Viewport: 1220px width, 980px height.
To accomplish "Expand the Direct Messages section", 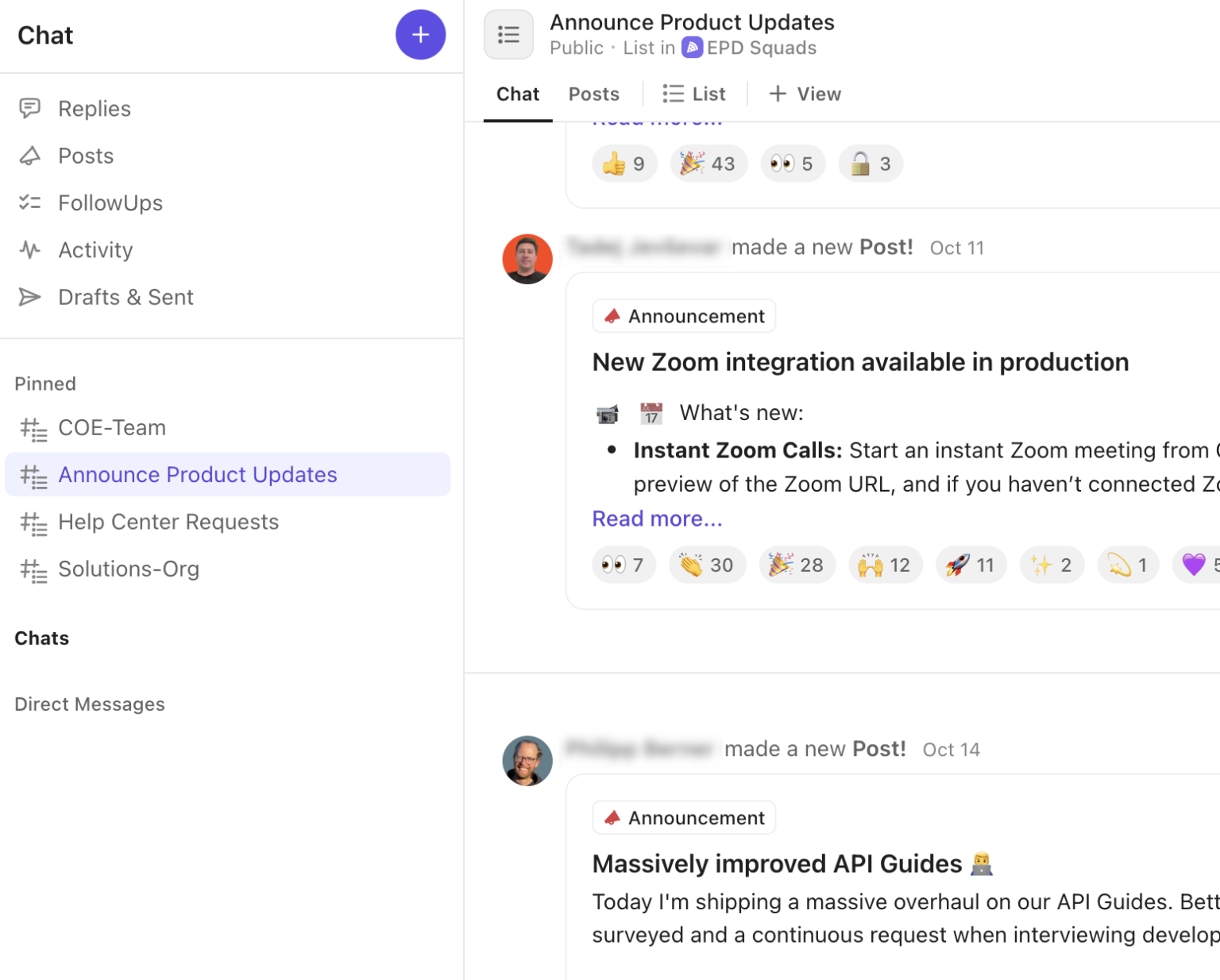I will coord(90,704).
